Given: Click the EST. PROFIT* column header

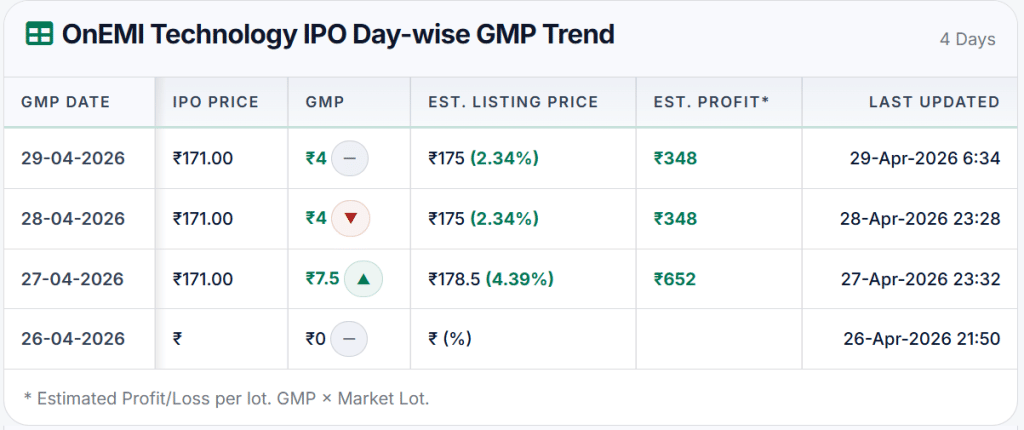Looking at the screenshot, I should pos(711,102).
